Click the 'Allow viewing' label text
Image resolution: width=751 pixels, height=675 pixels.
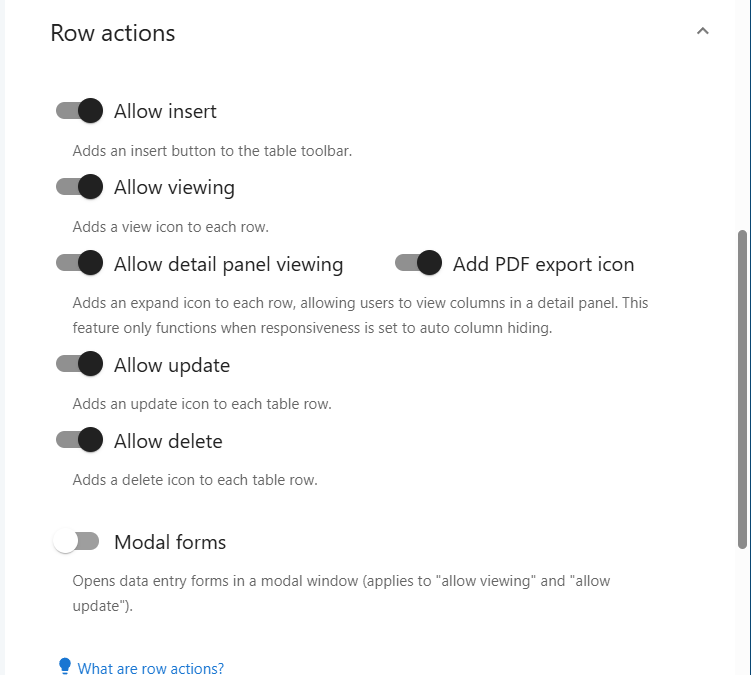click(174, 187)
